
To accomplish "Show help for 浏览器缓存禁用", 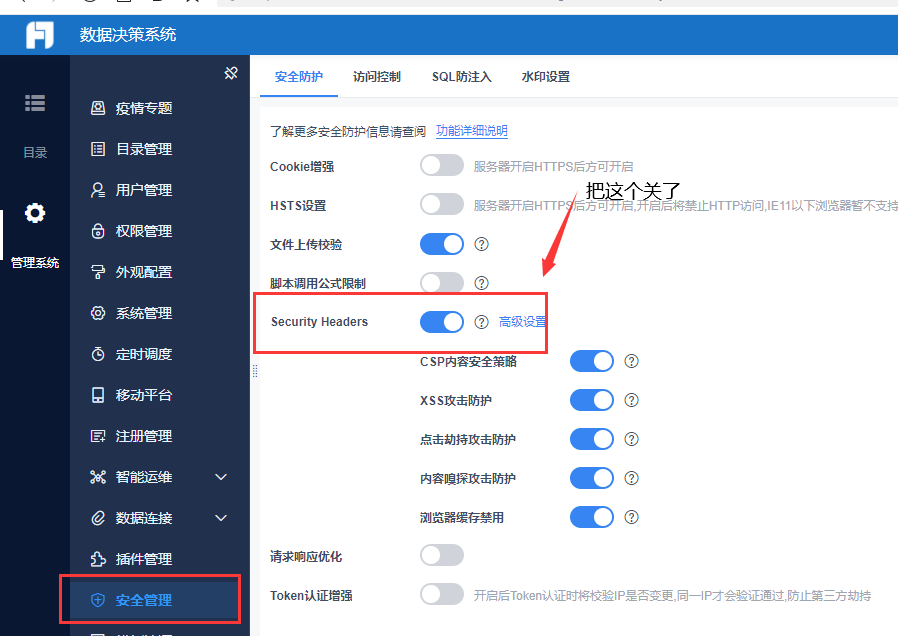I will coord(631,517).
